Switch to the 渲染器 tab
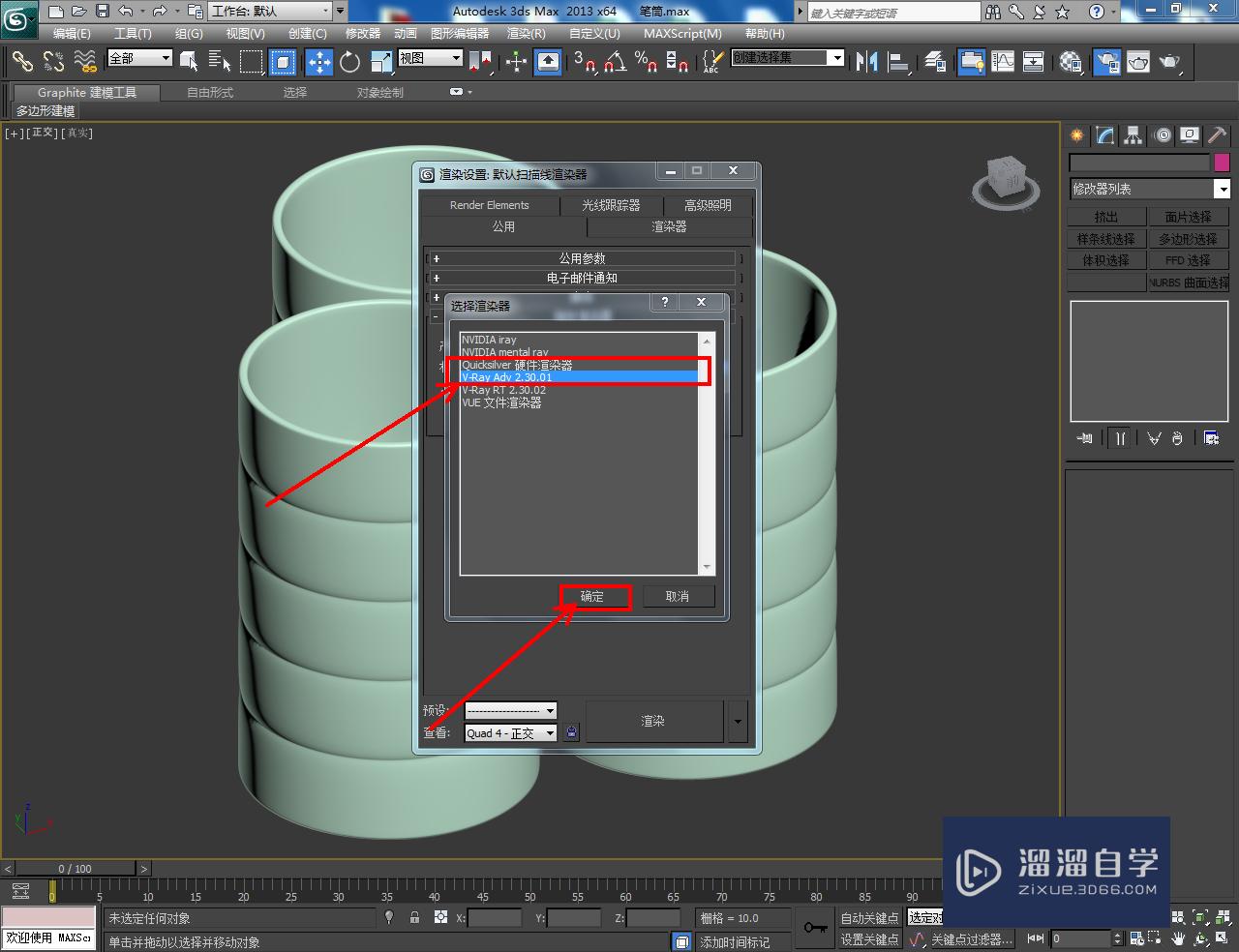The width and height of the screenshot is (1239, 952). click(669, 226)
